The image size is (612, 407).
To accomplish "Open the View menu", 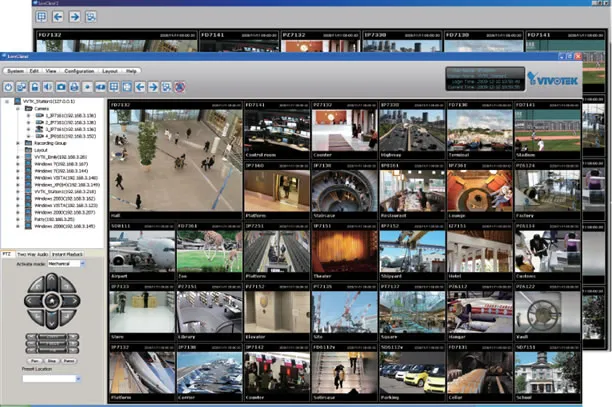I will pos(51,71).
